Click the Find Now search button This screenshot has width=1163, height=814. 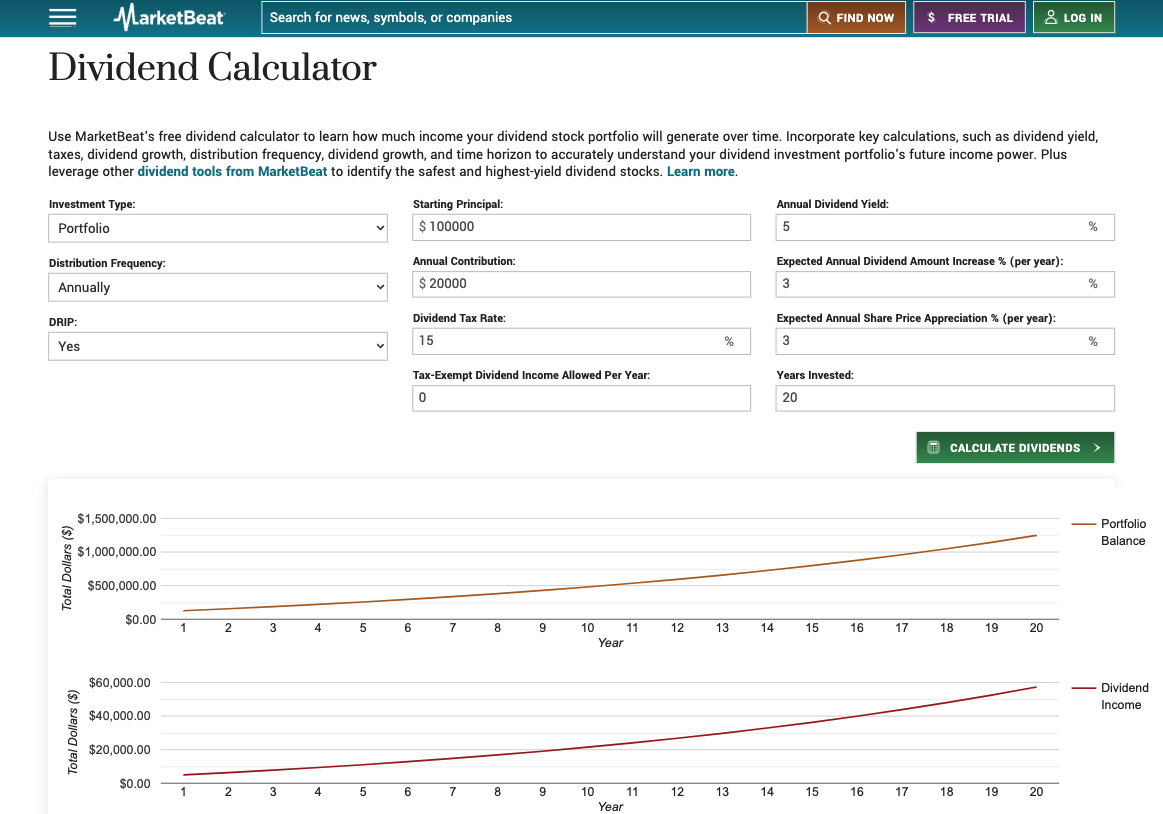coord(856,18)
